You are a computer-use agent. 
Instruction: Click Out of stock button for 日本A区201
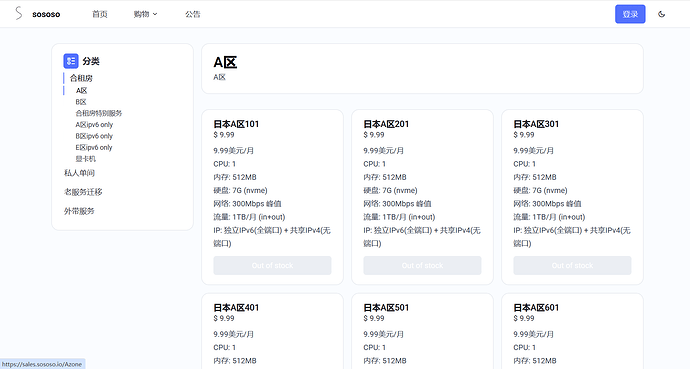click(422, 266)
